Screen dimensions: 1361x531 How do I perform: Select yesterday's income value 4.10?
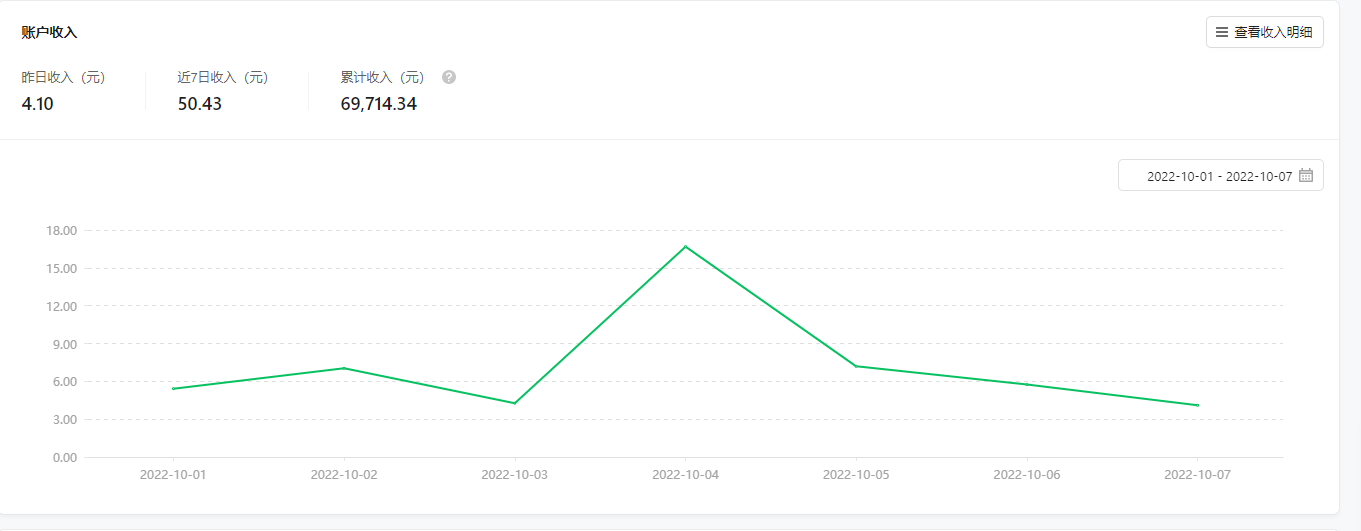click(37, 103)
